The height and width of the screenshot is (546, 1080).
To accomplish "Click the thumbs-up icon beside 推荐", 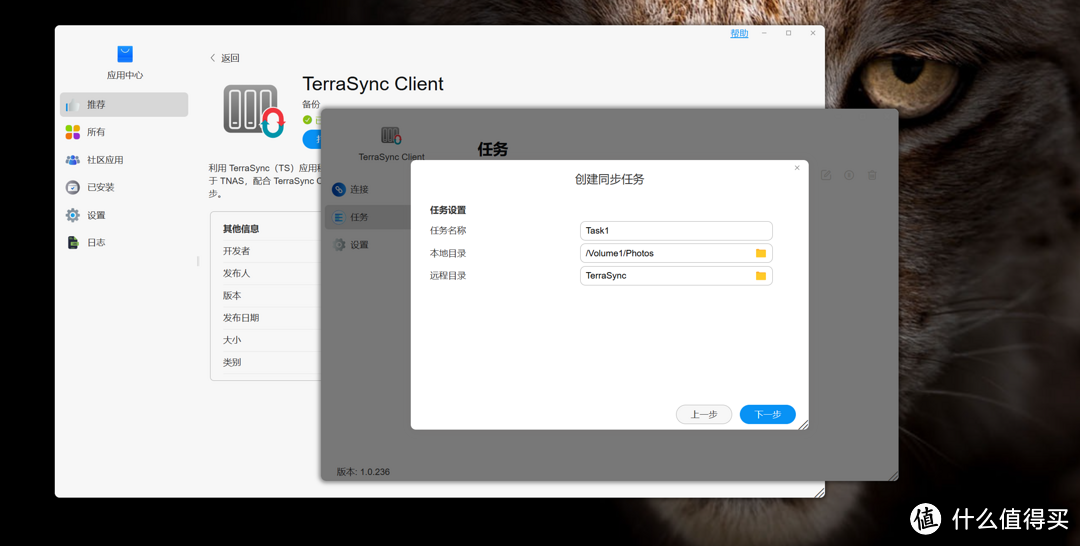I will [72, 105].
